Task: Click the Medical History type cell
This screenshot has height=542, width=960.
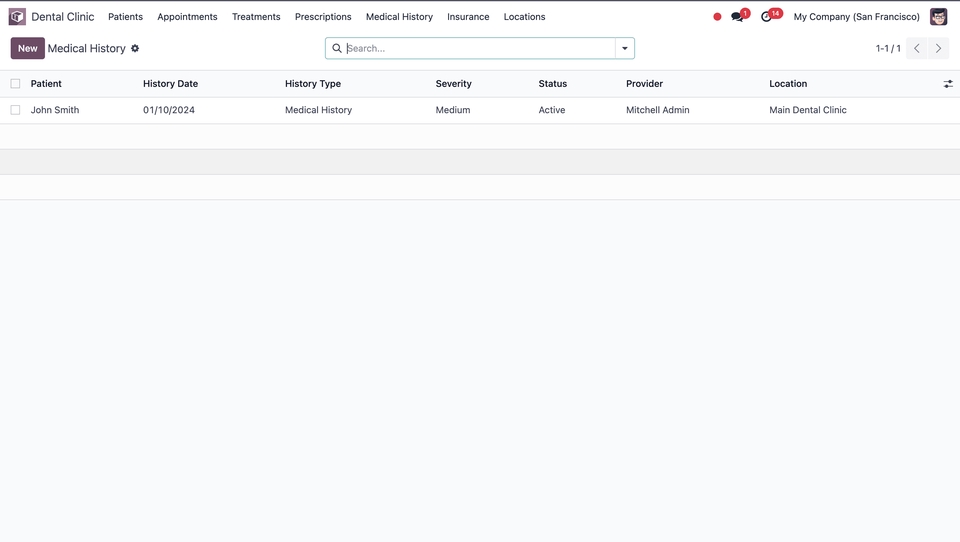Action: click(318, 110)
